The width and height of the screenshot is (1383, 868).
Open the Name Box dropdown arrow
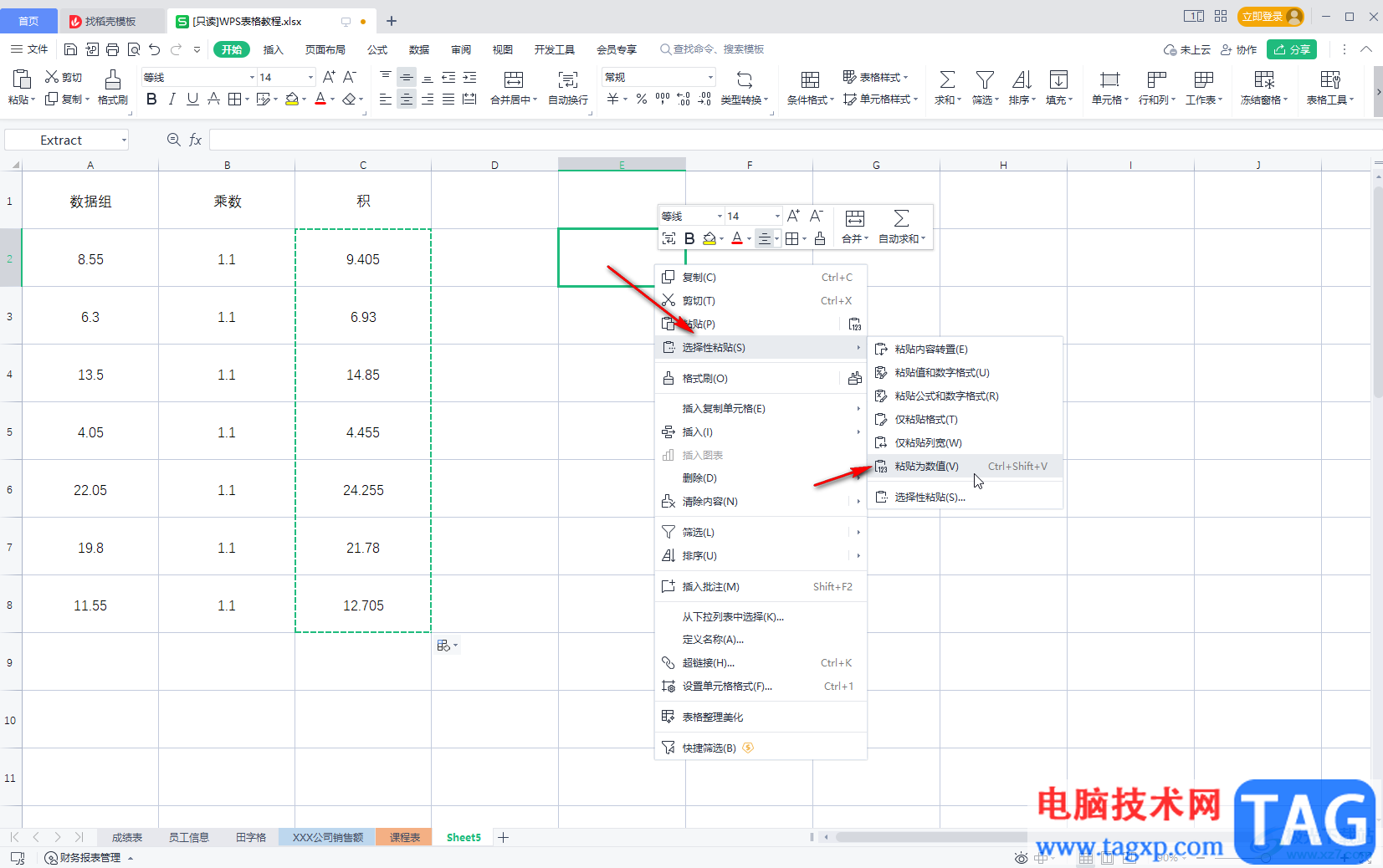pos(124,140)
